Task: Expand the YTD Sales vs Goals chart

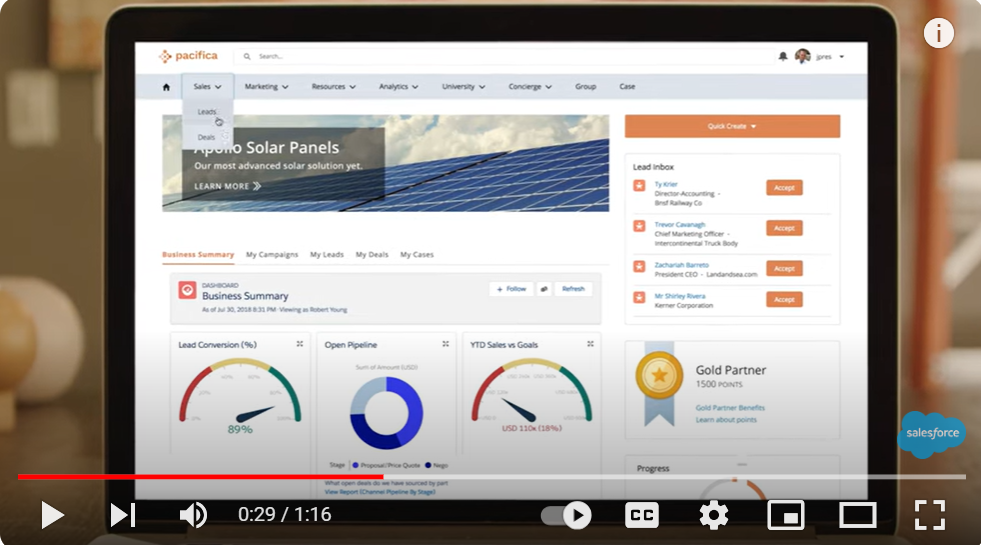Action: [590, 344]
